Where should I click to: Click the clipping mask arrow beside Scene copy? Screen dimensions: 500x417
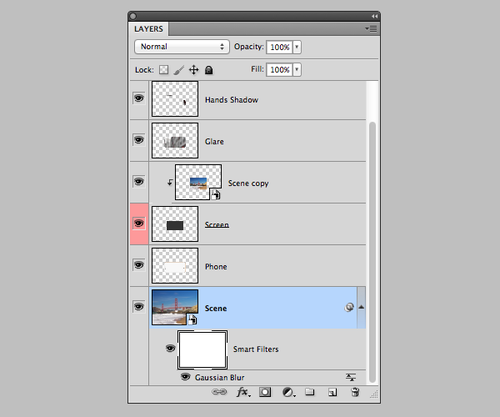coord(170,182)
